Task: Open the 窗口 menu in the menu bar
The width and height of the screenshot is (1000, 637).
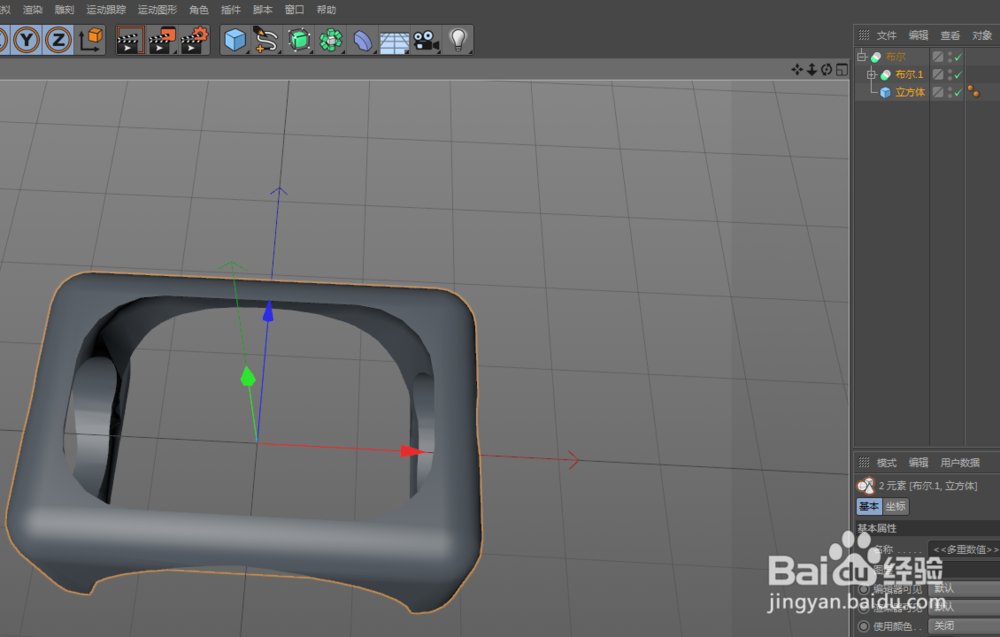Action: (x=294, y=9)
